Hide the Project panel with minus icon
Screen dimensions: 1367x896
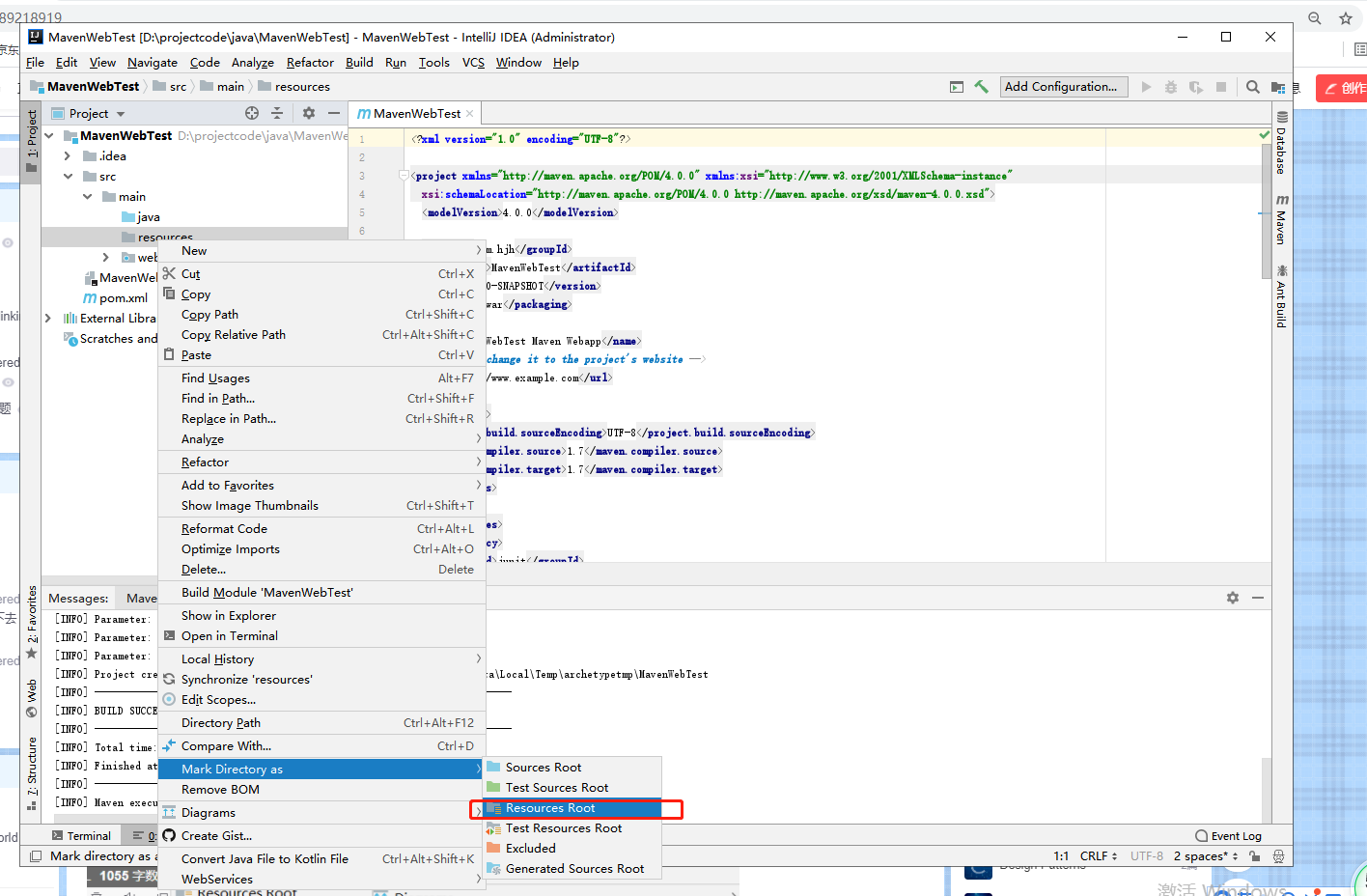334,113
